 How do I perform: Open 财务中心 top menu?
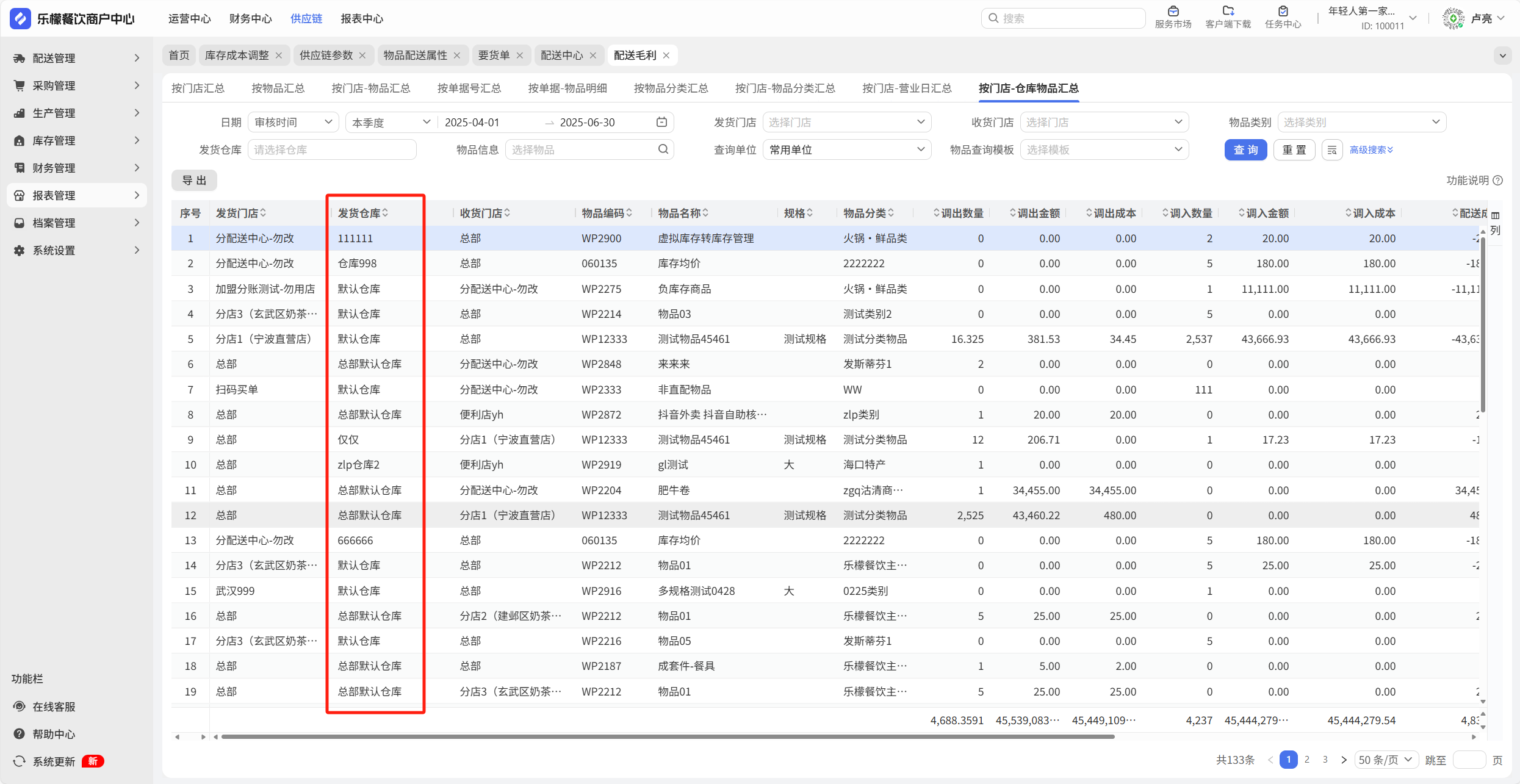click(251, 18)
